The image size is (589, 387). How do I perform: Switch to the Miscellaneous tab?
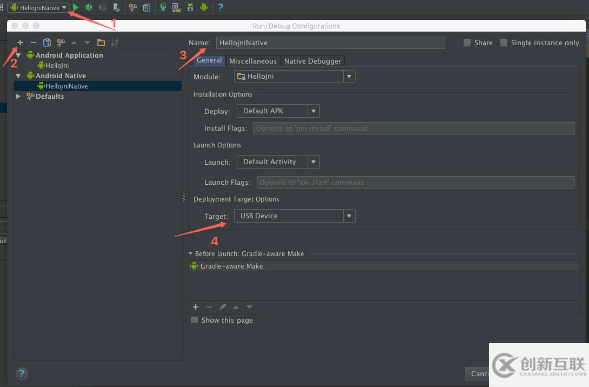[253, 61]
